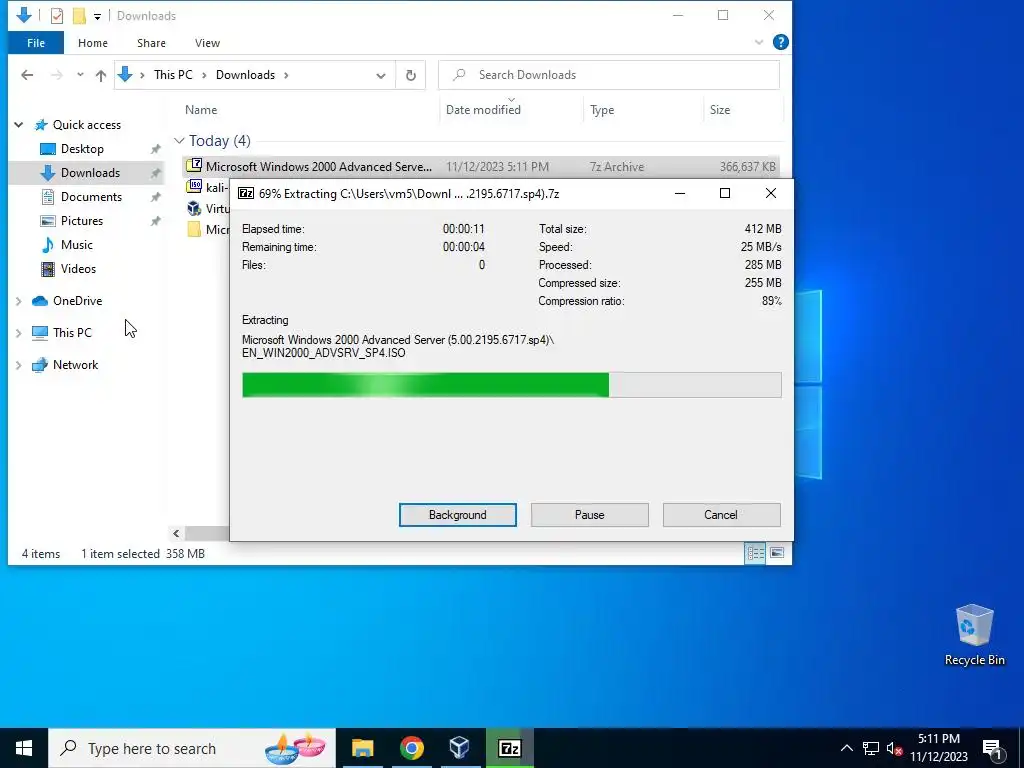Click the pin icon next to Desktop
Screen dimensions: 1024x768
point(155,149)
